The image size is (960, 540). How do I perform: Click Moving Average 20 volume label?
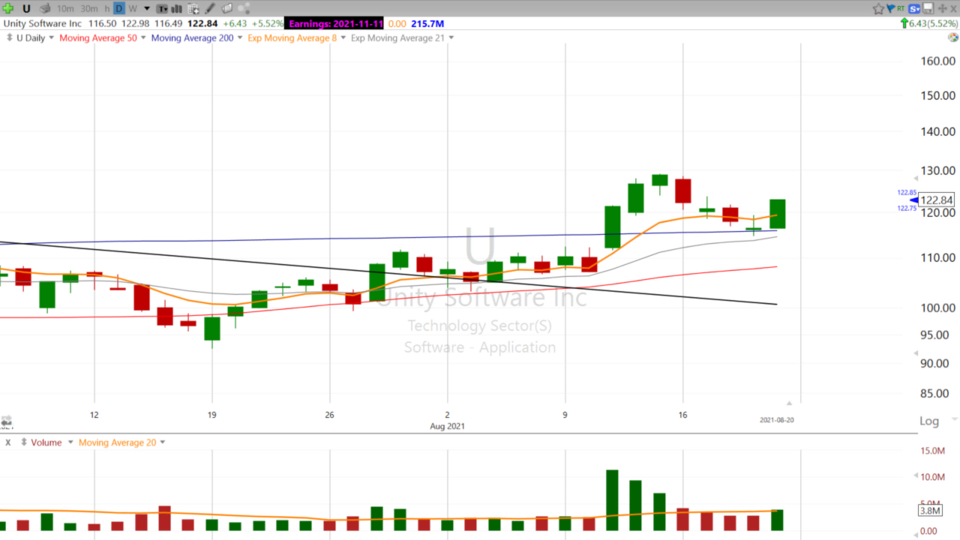tap(117, 443)
